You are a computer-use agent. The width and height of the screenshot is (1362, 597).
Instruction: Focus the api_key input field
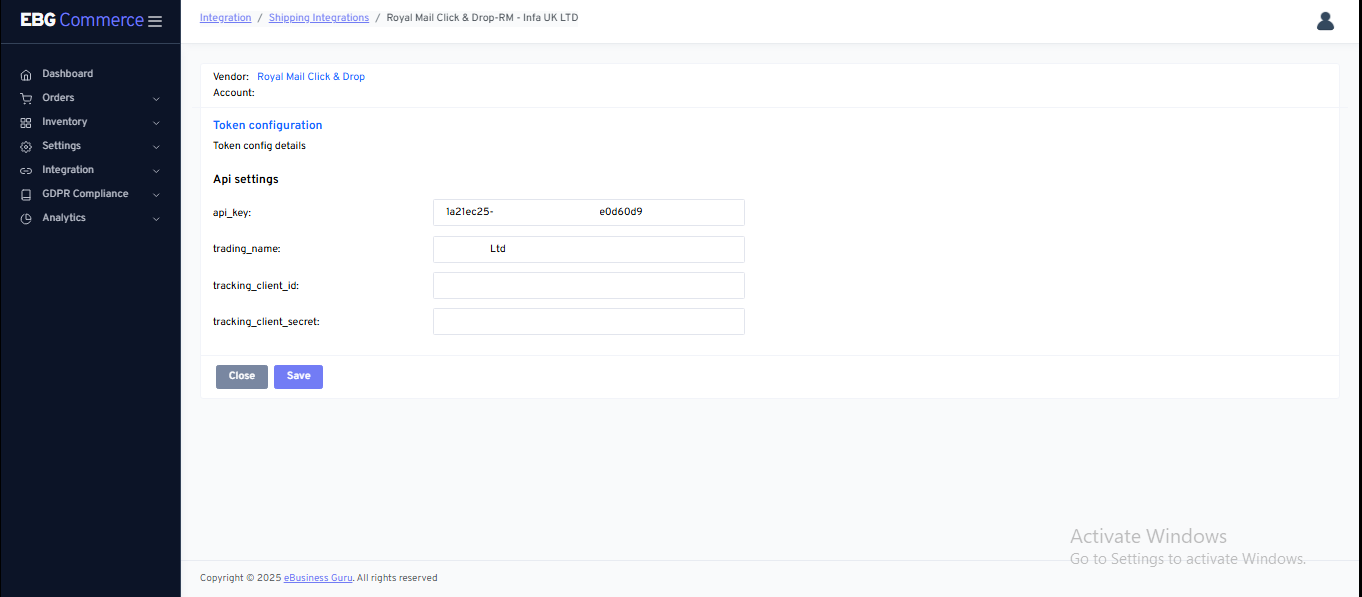(588, 212)
